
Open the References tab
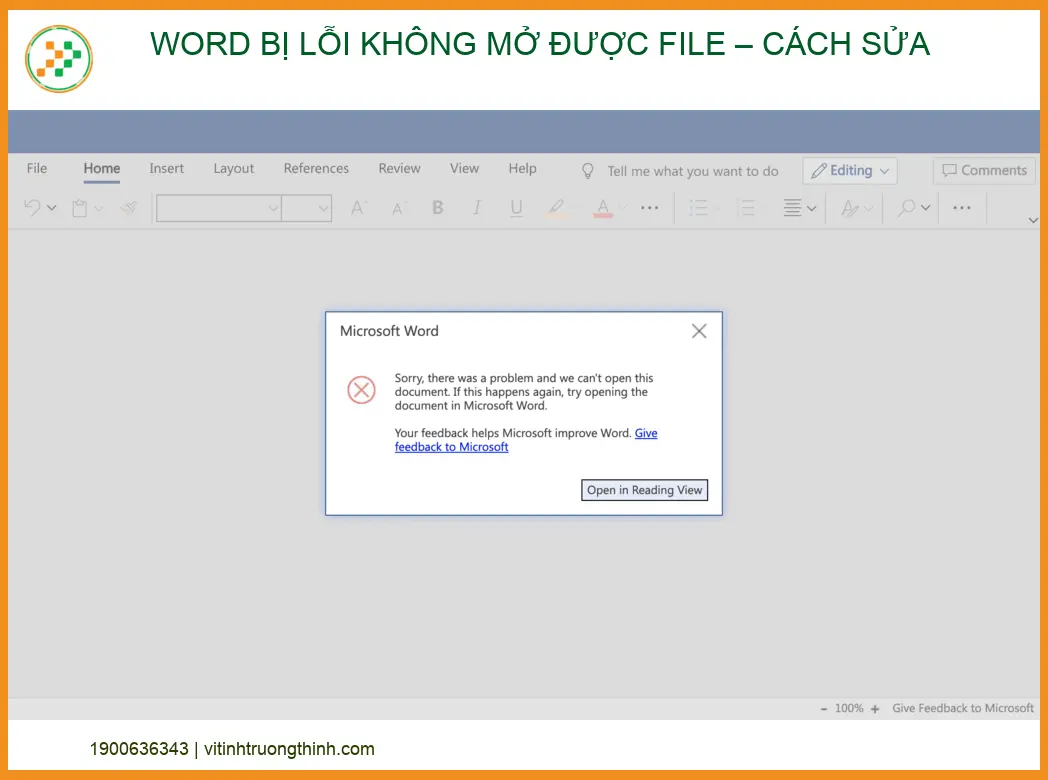[x=316, y=168]
